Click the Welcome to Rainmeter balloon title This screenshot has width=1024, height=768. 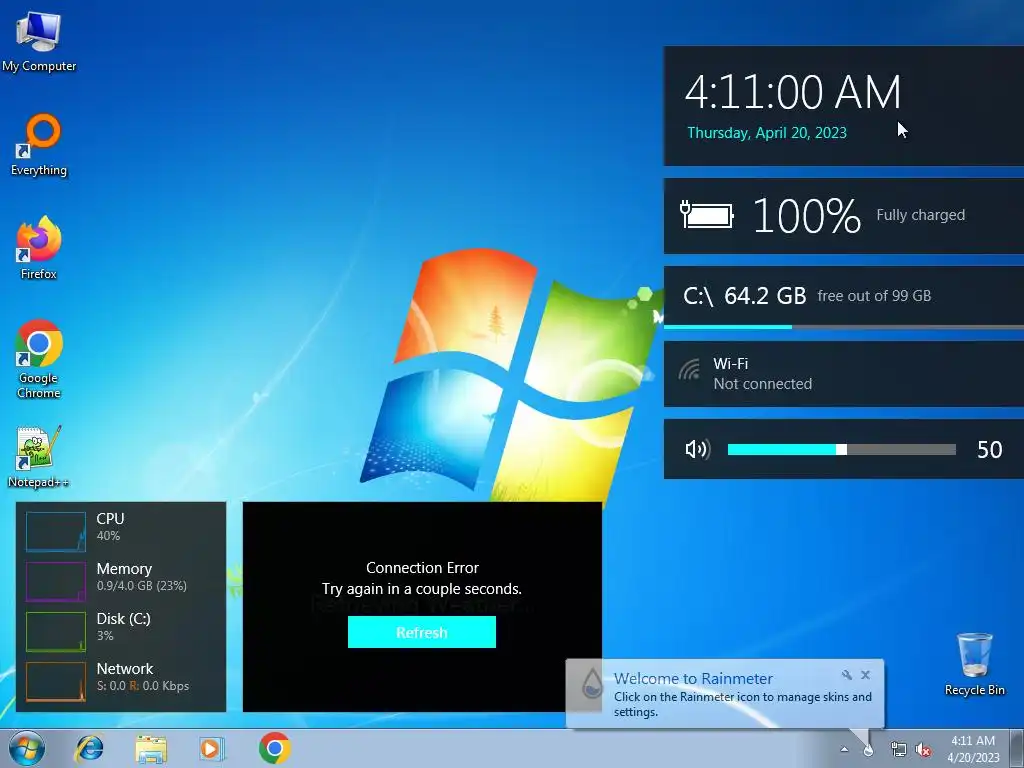click(693, 679)
